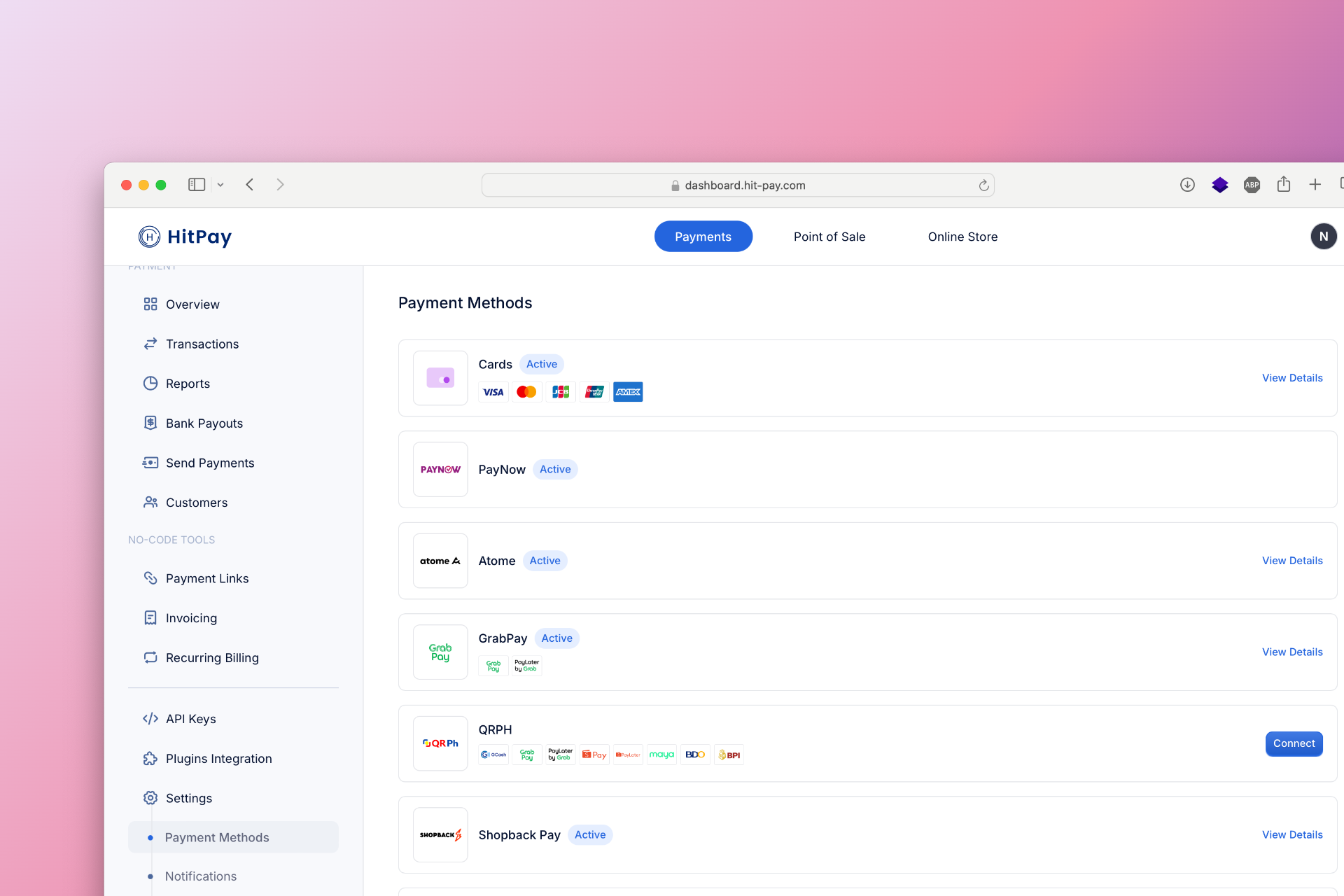Click the Maya icon under QRPH
The height and width of the screenshot is (896, 1344).
(661, 755)
